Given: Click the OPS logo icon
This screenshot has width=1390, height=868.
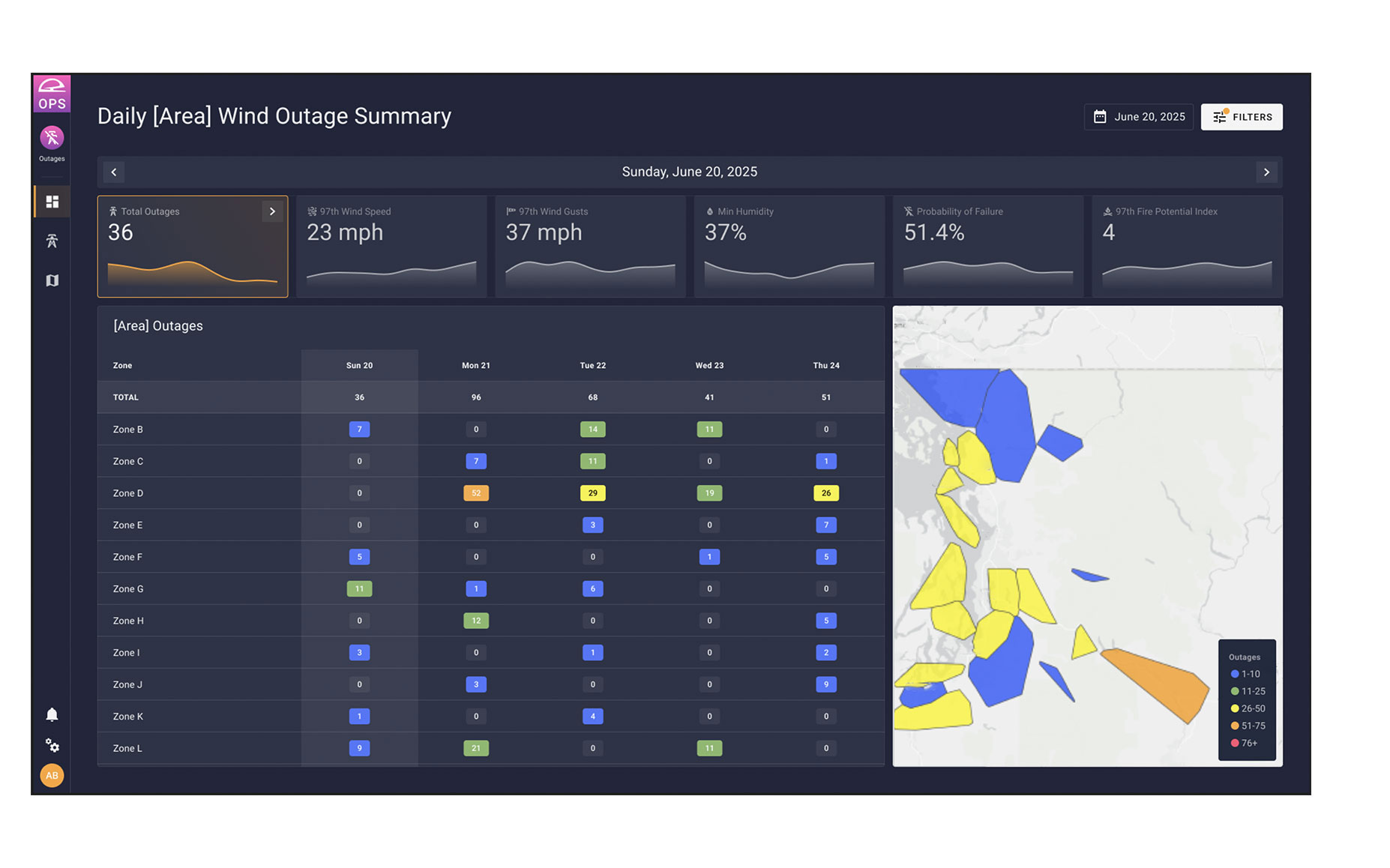Looking at the screenshot, I should click(x=52, y=94).
